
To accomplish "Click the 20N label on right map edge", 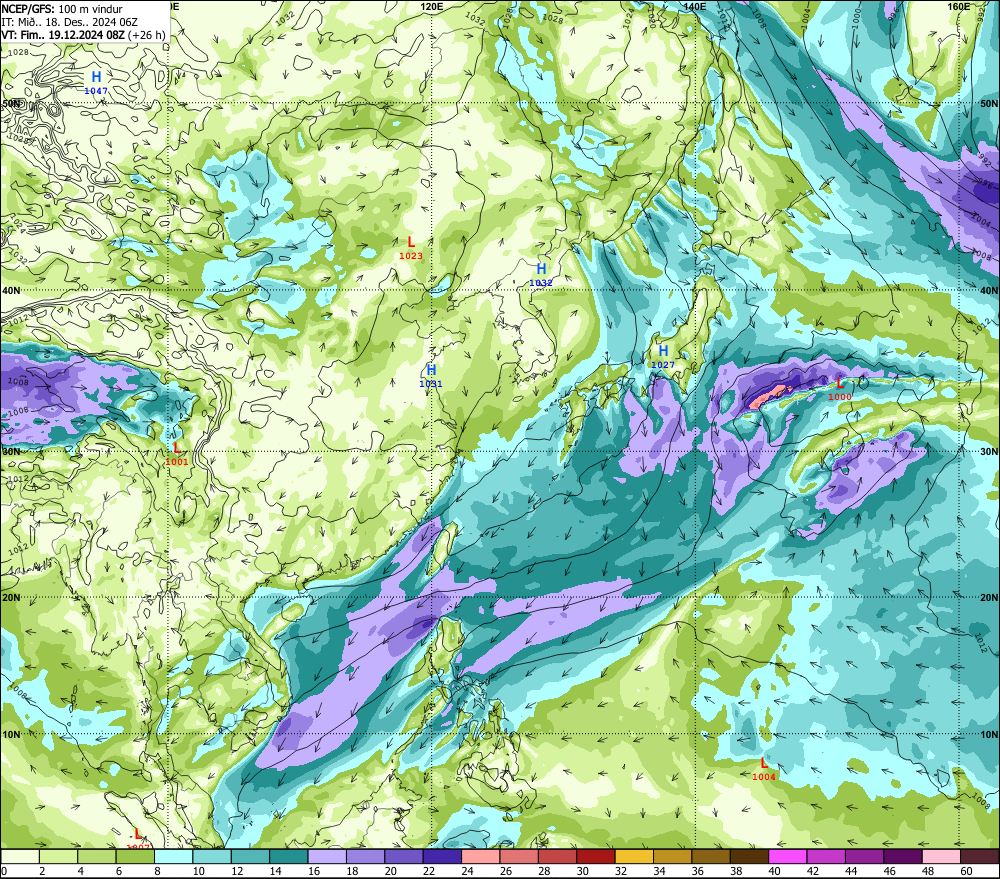I will tap(989, 598).
